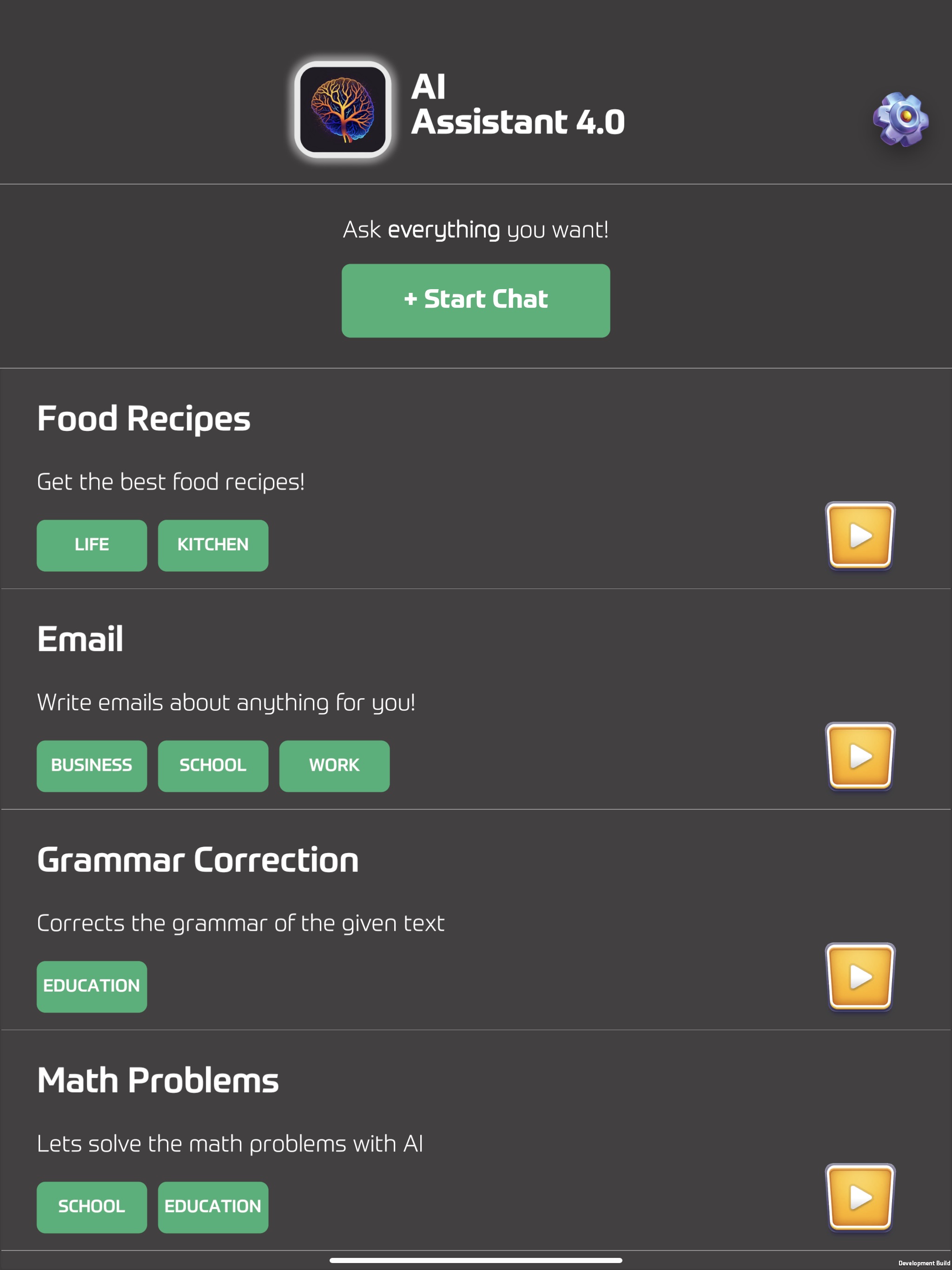952x1270 pixels.
Task: Click the EDUCATION grammar tag
Action: pos(92,986)
